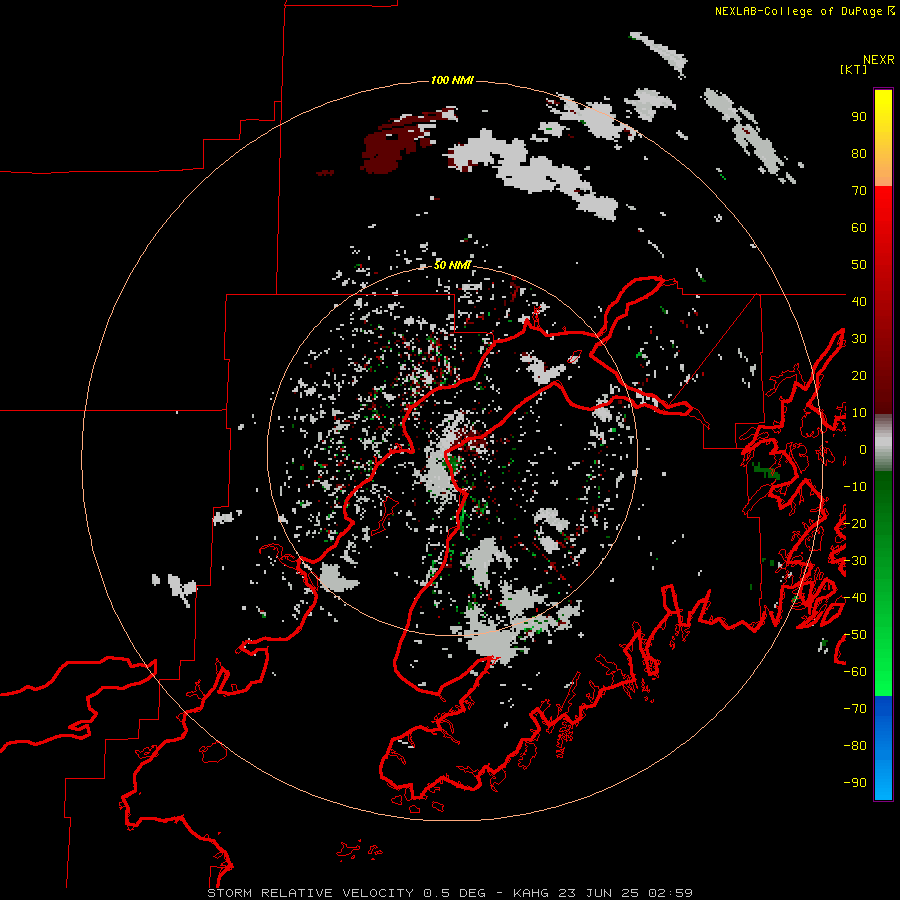Click the 40 value on velocity scale

tap(859, 301)
